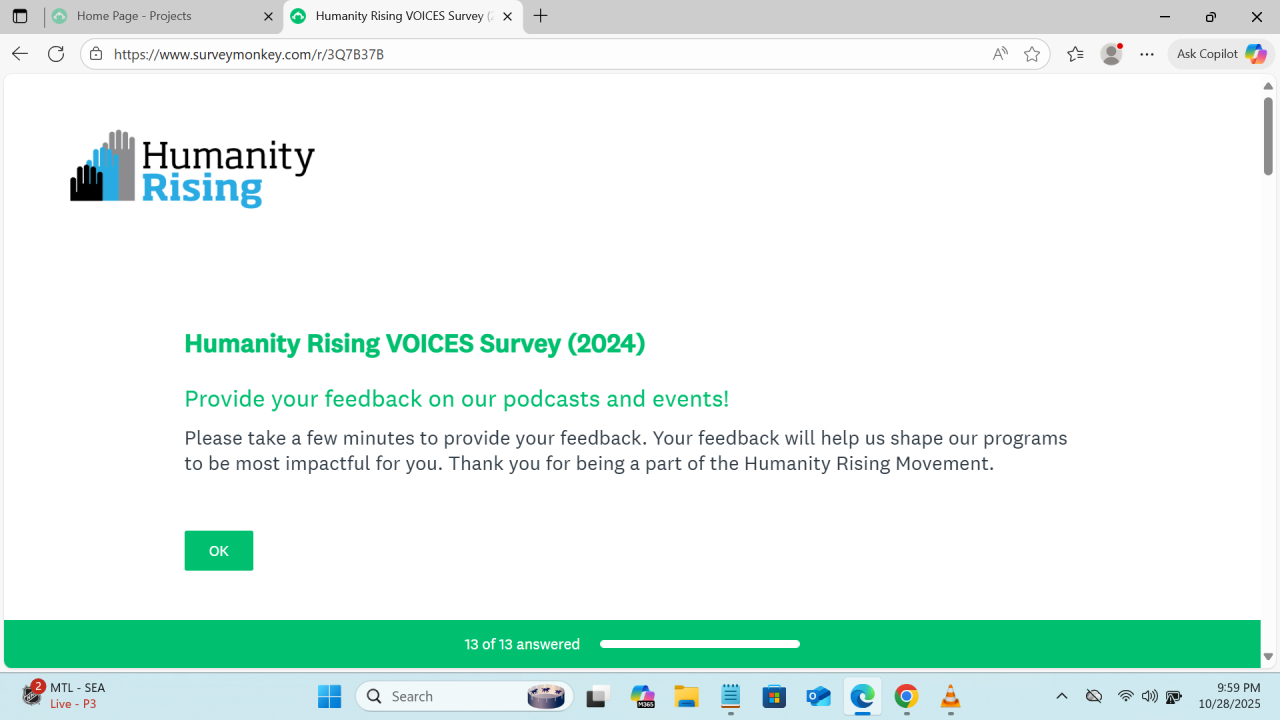Open the browser profile menu

pyautogui.click(x=1111, y=54)
